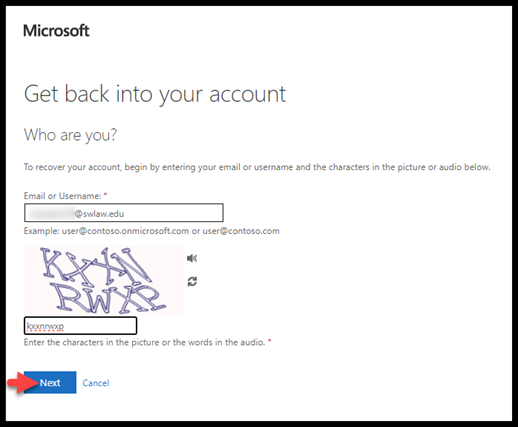The width and height of the screenshot is (518, 427).
Task: Click the red asterisk after the audio instruction
Action: (270, 341)
